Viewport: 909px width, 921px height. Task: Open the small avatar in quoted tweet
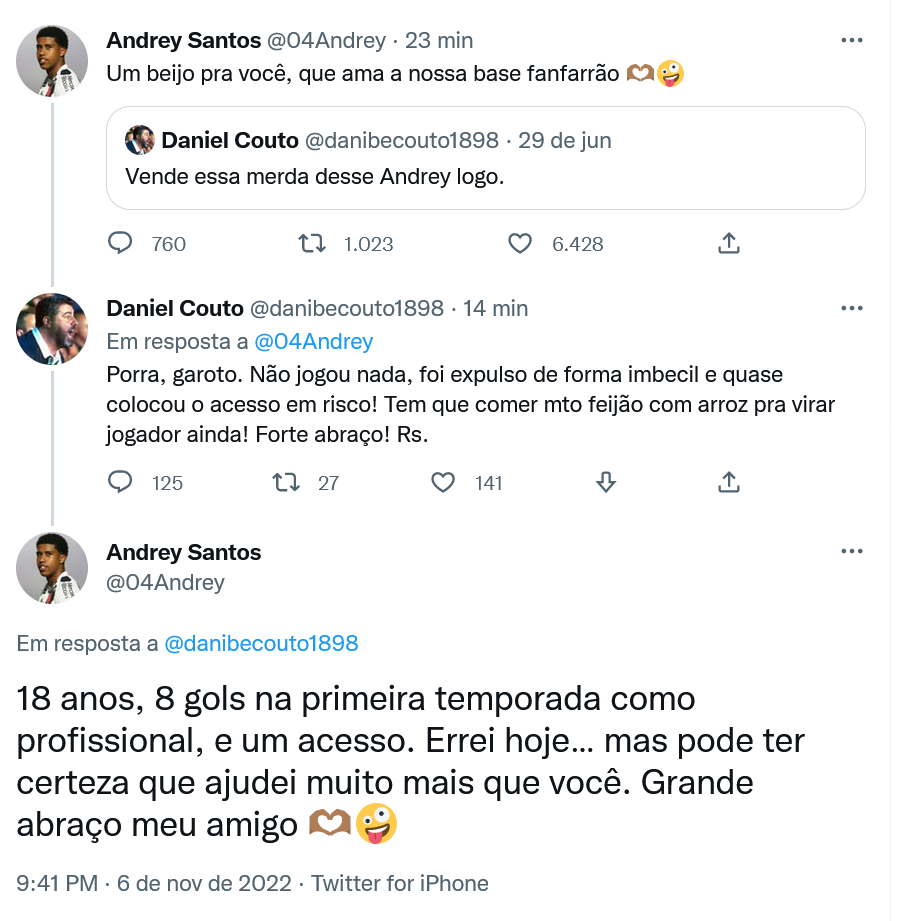(x=139, y=140)
